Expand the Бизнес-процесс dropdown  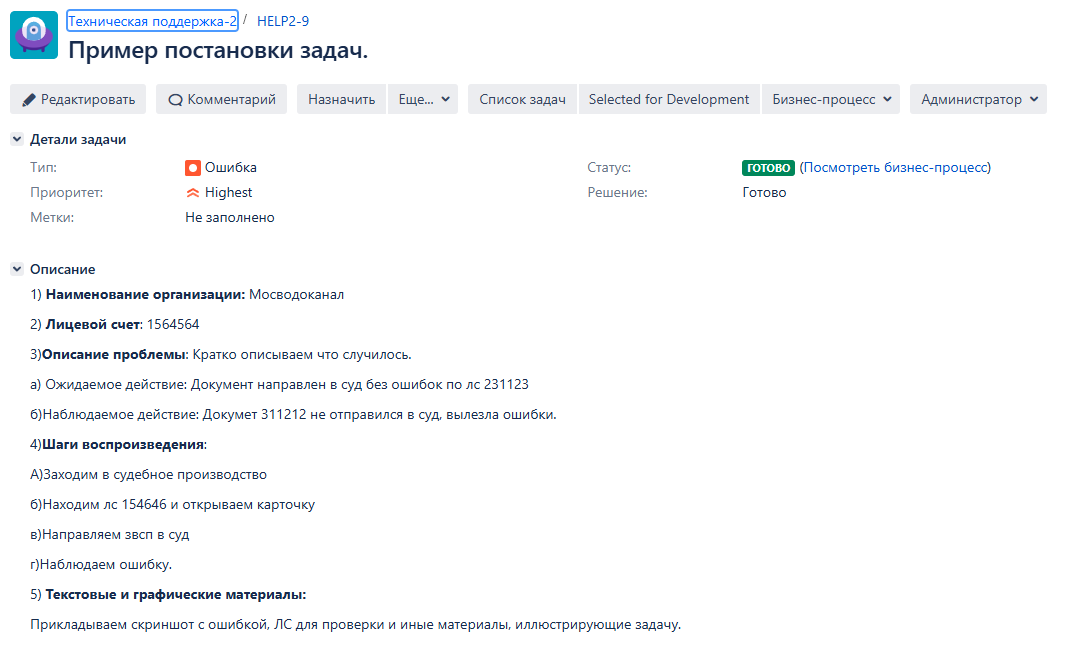click(831, 99)
